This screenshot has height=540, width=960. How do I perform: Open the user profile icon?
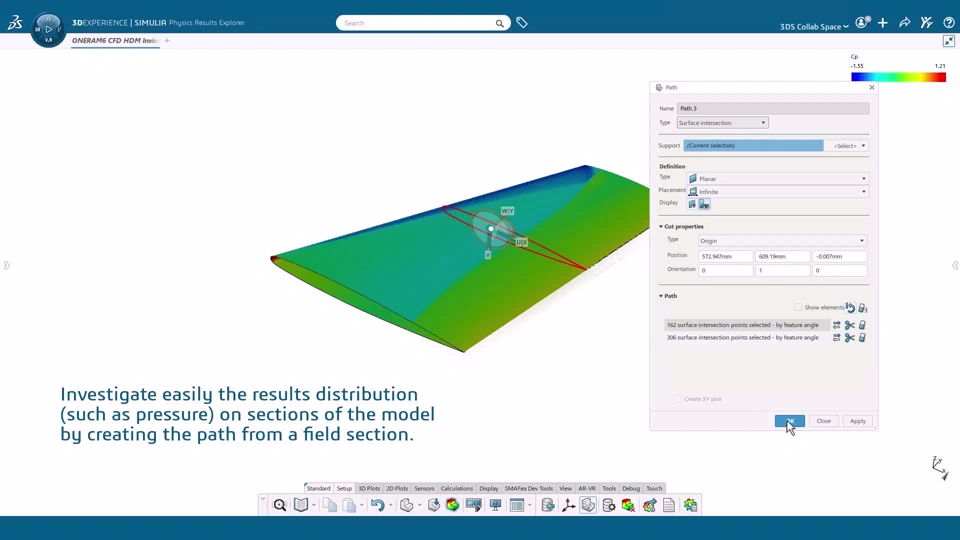tap(862, 23)
